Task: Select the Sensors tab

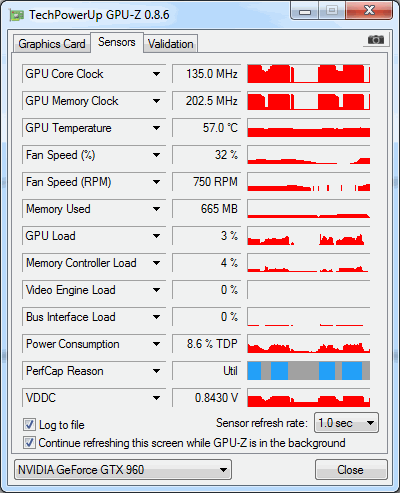Action: (x=117, y=42)
